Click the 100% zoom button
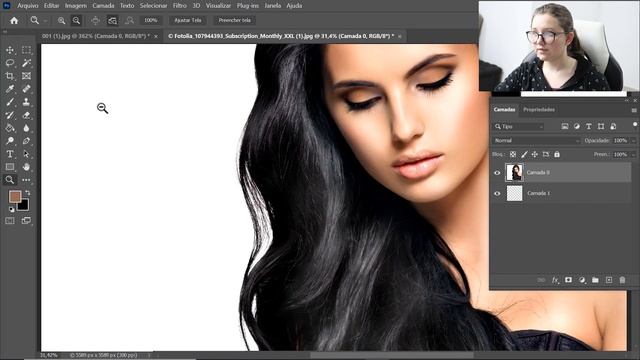Image resolution: width=640 pixels, height=360 pixels. pos(151,20)
